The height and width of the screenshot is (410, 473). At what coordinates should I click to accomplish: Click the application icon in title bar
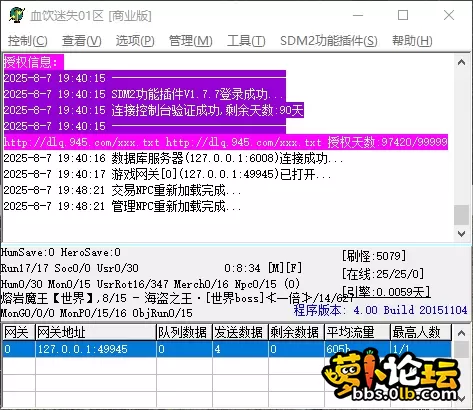(x=17, y=15)
